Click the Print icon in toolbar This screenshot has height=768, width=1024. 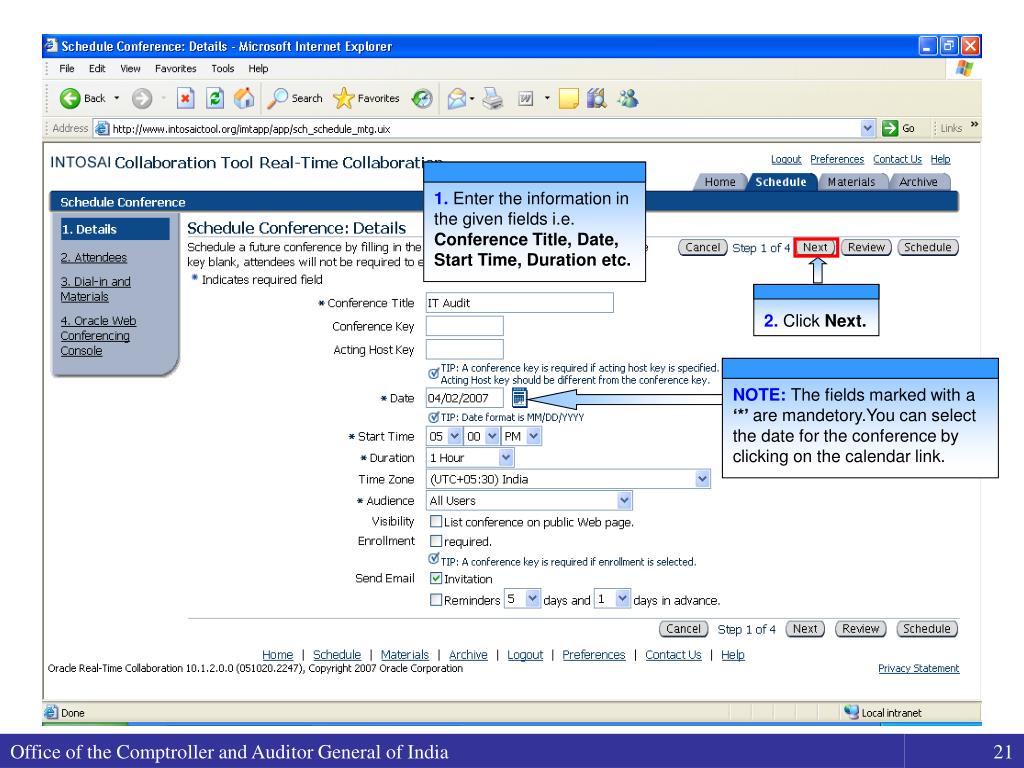click(x=493, y=99)
